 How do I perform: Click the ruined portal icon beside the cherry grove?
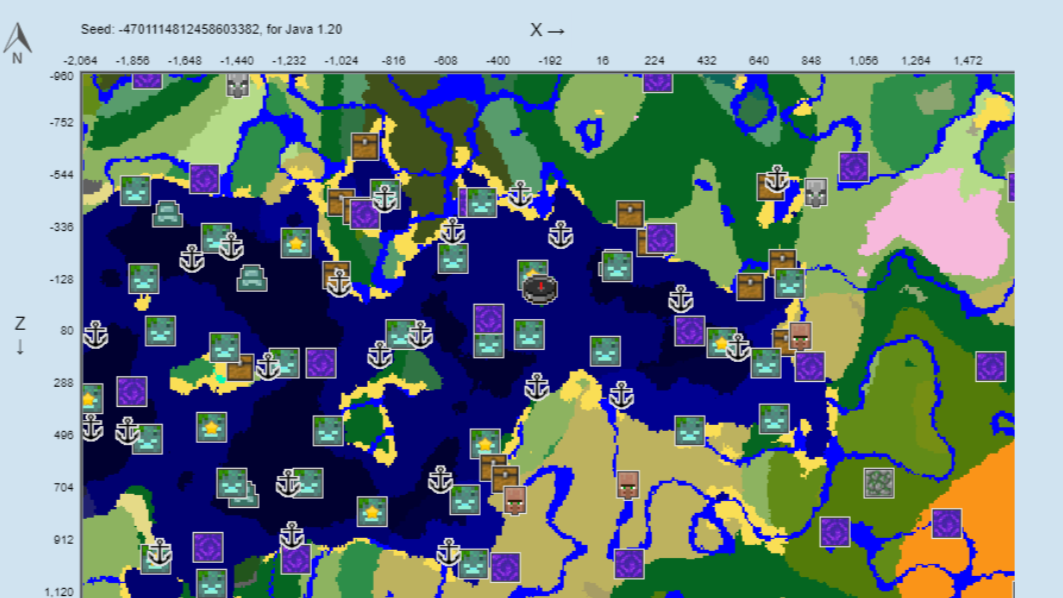tap(853, 168)
